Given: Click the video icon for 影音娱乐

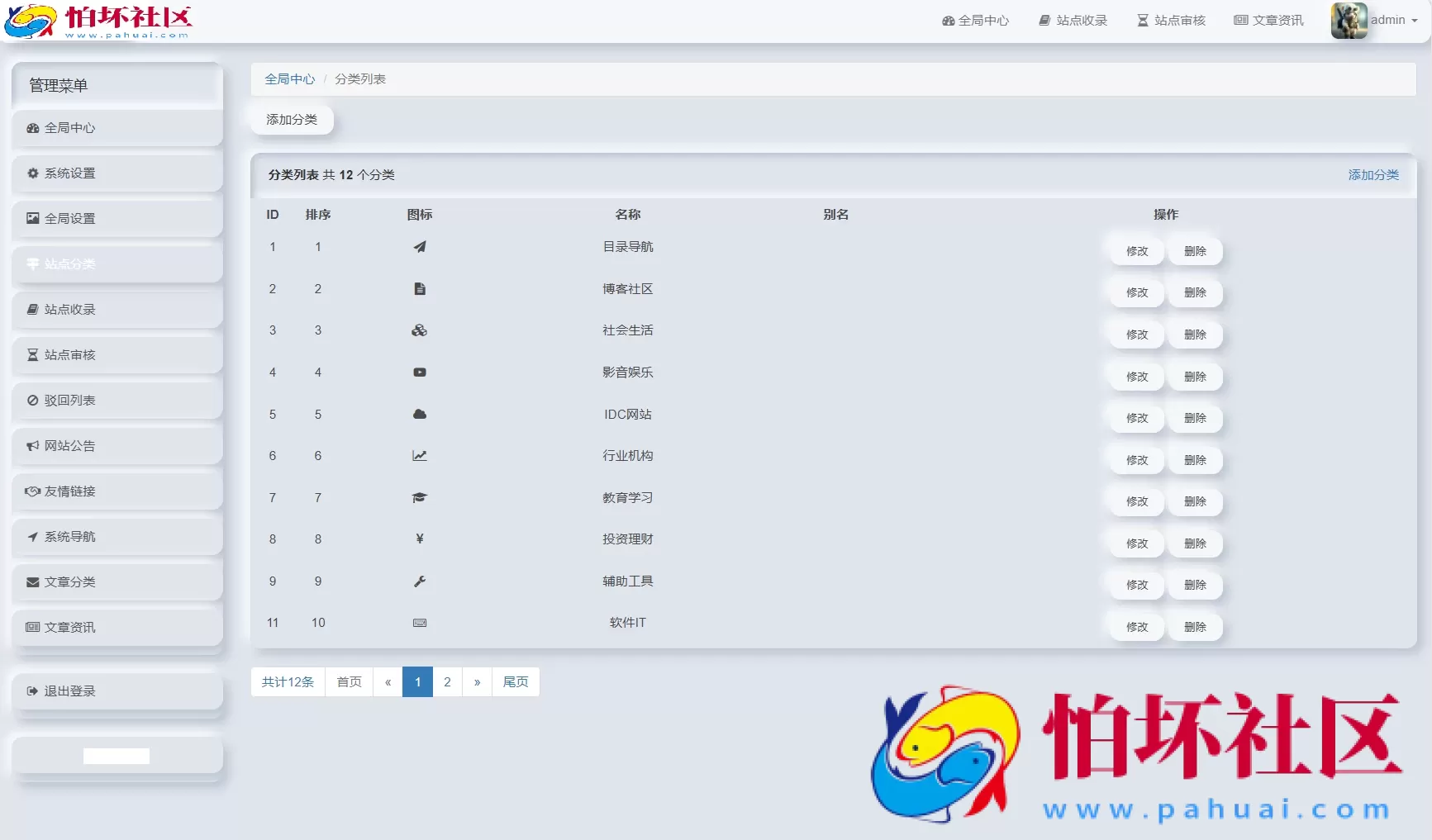Looking at the screenshot, I should tap(420, 372).
